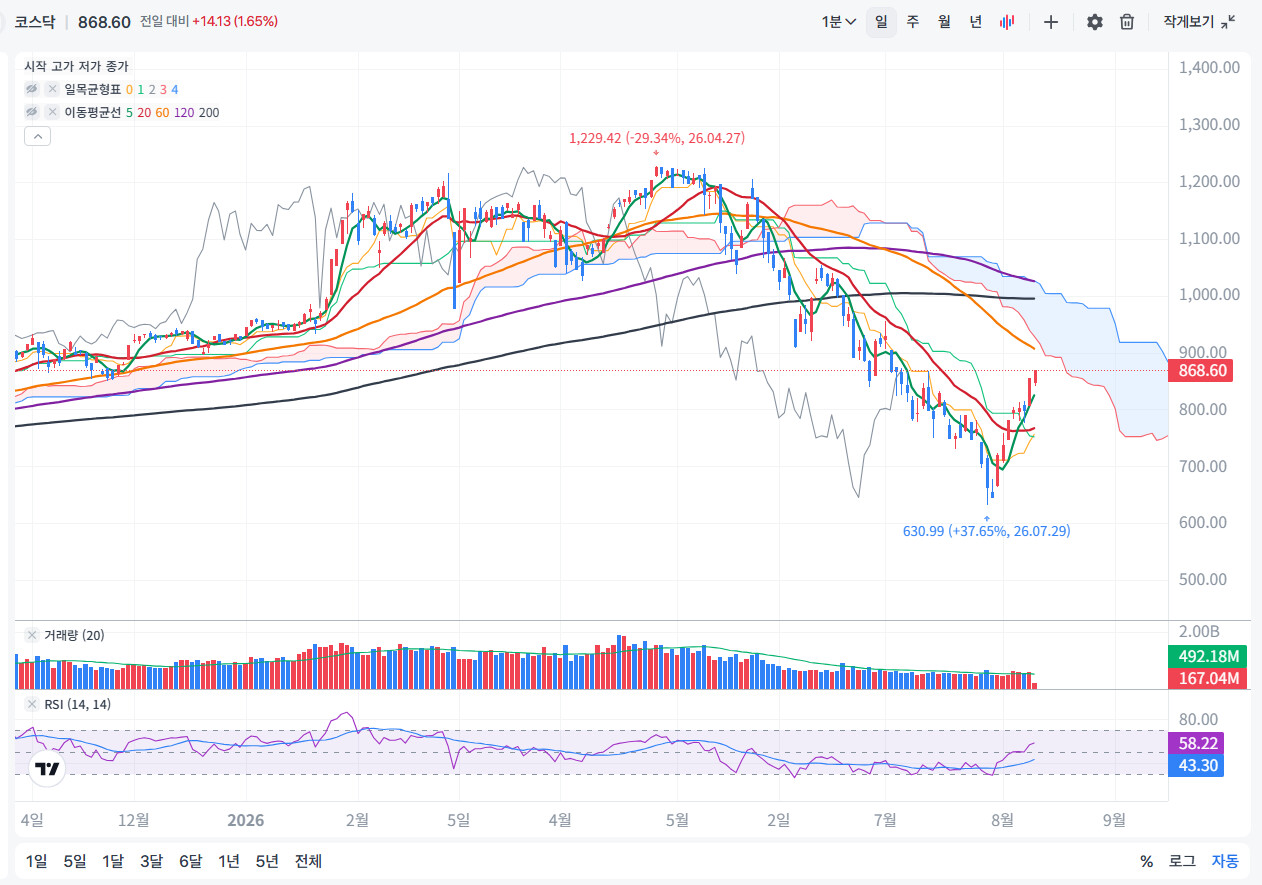1262x885 pixels.
Task: Click the 전일 대비 +14.13 (1.65%) change text
Action: click(209, 21)
